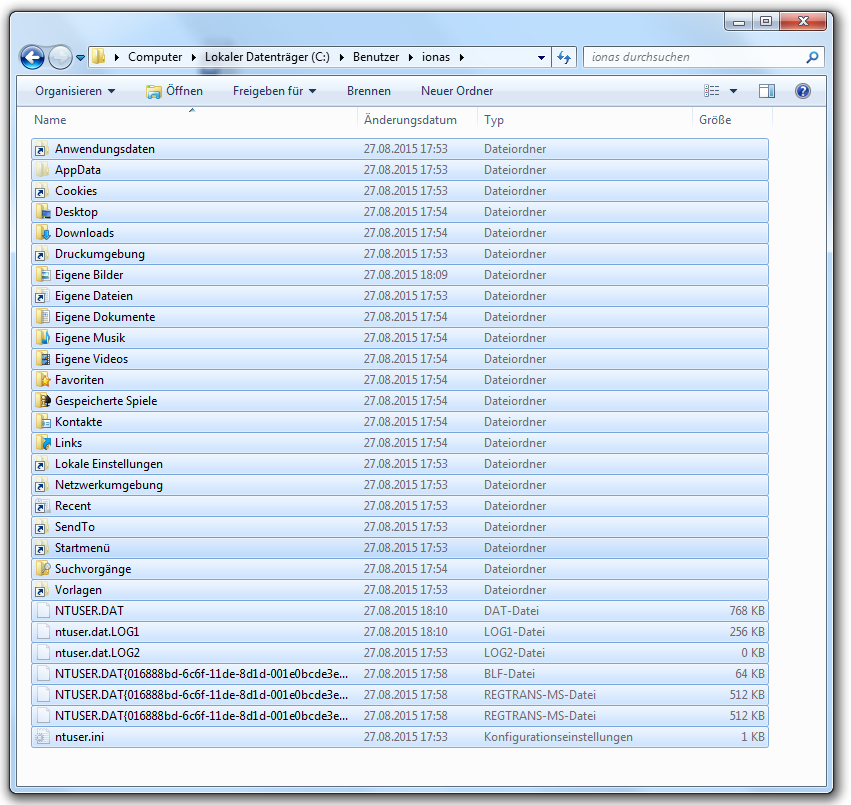Select the NTUSER.DAT file name
This screenshot has width=851, height=805.
pos(89,611)
